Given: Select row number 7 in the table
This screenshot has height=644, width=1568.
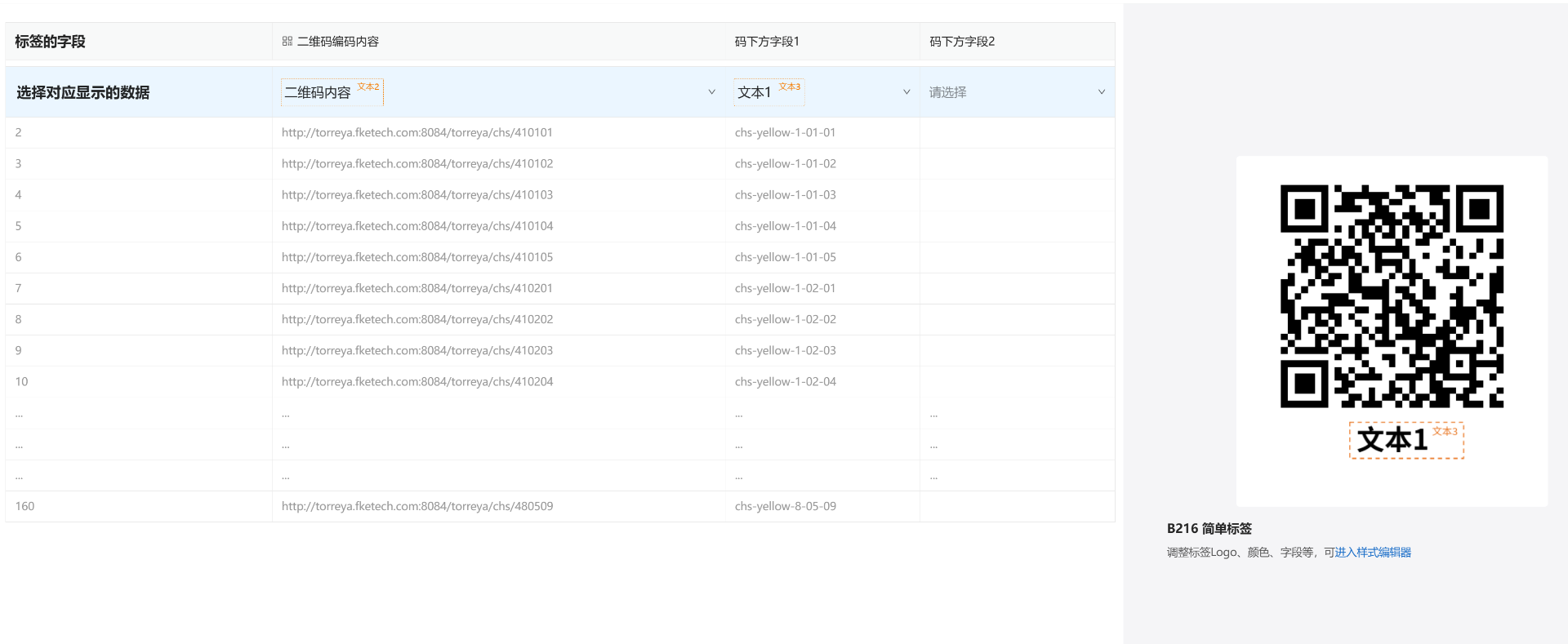Looking at the screenshot, I should [x=19, y=288].
